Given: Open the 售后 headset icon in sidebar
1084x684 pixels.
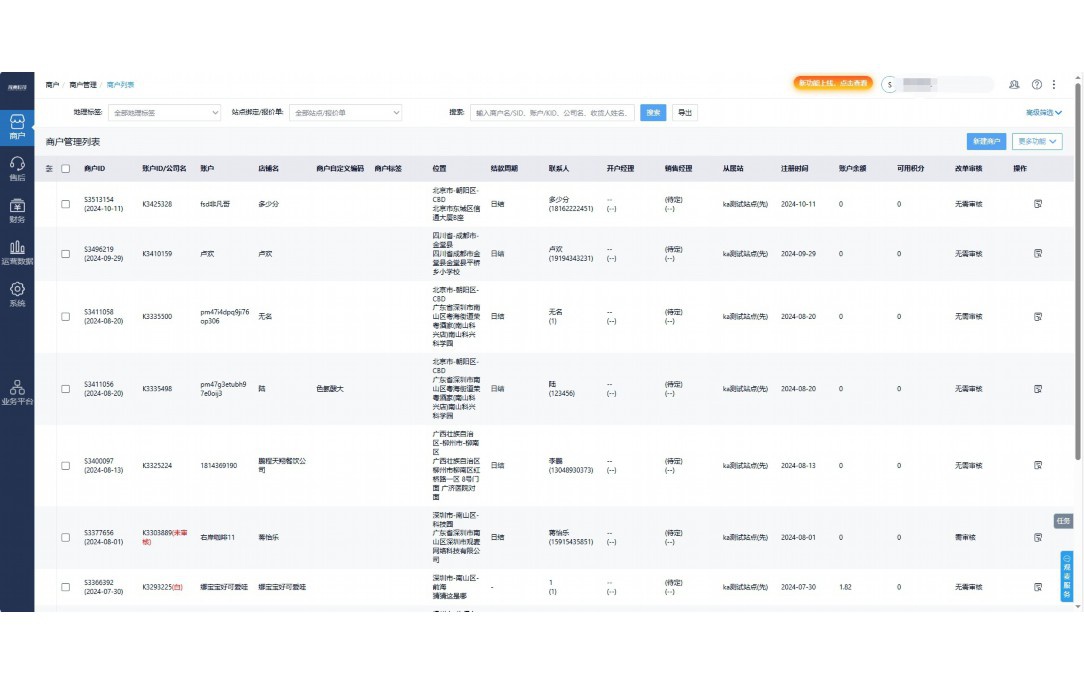Looking at the screenshot, I should pyautogui.click(x=17, y=167).
